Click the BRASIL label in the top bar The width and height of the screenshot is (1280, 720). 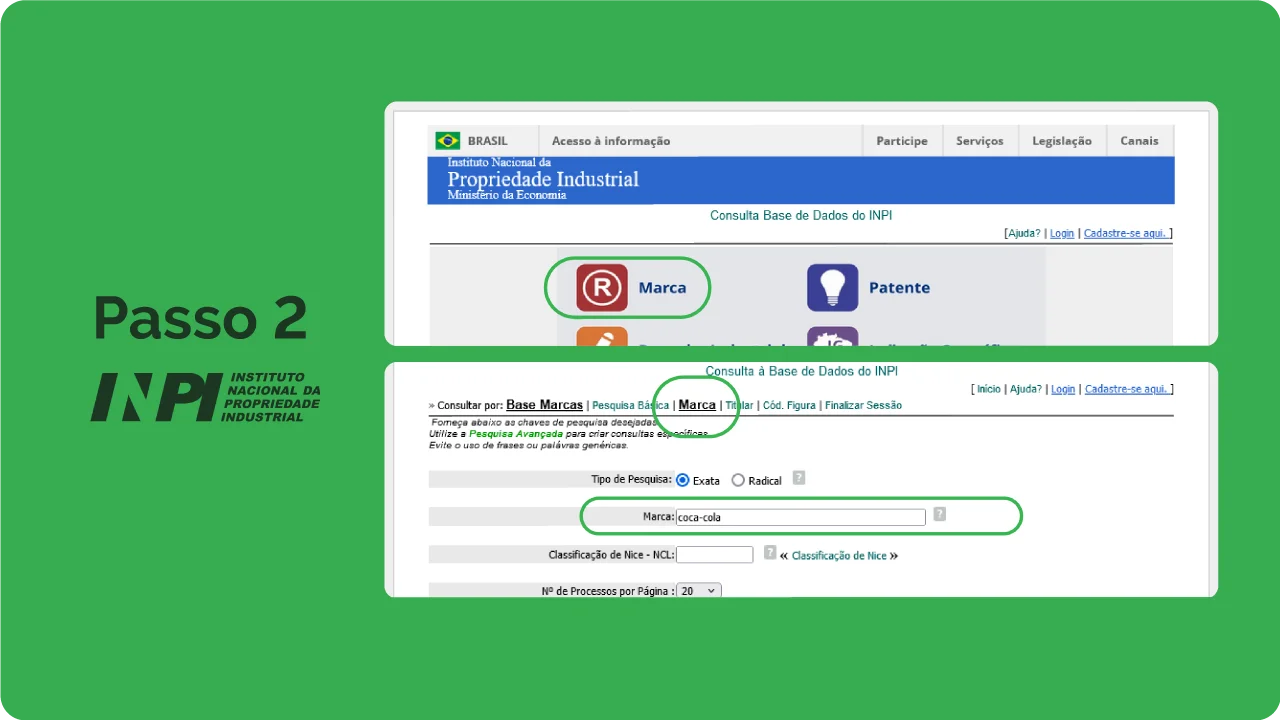coord(487,141)
